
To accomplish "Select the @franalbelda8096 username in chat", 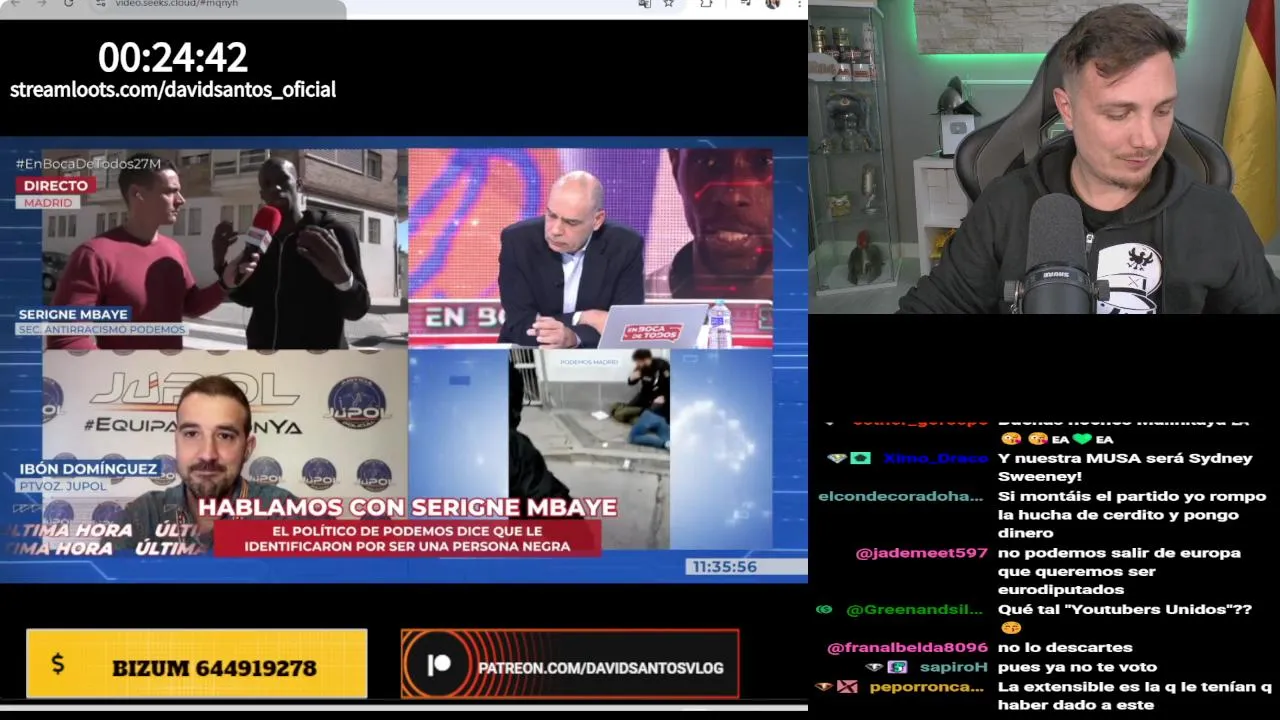I will 907,648.
